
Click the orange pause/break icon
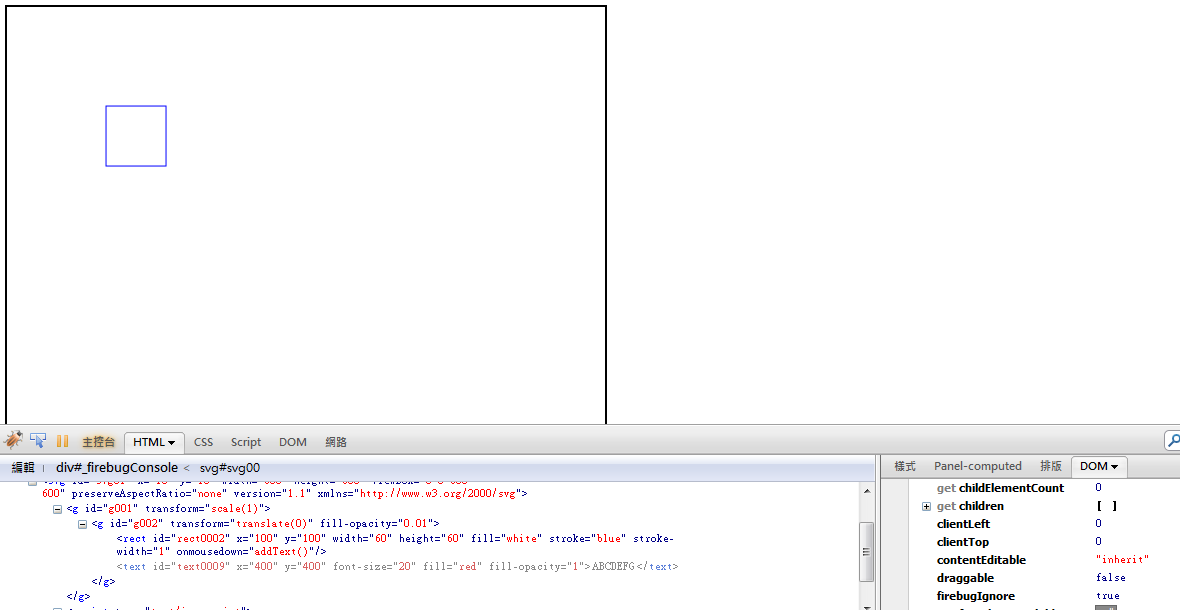pos(62,441)
